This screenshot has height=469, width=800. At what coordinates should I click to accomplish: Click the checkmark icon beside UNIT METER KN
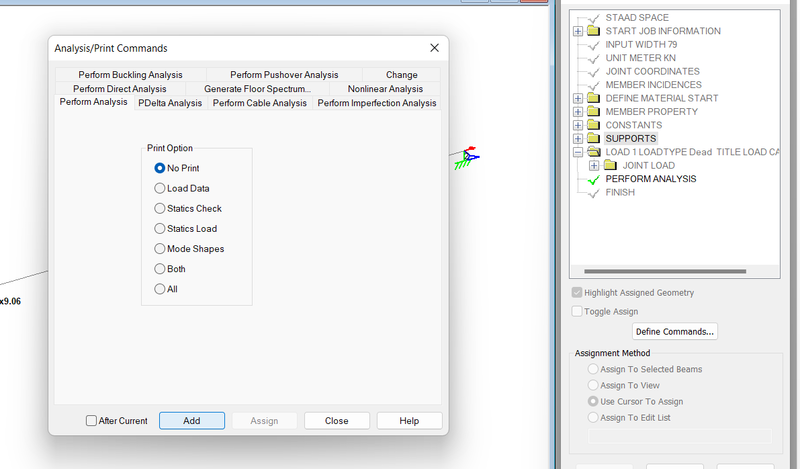point(593,59)
